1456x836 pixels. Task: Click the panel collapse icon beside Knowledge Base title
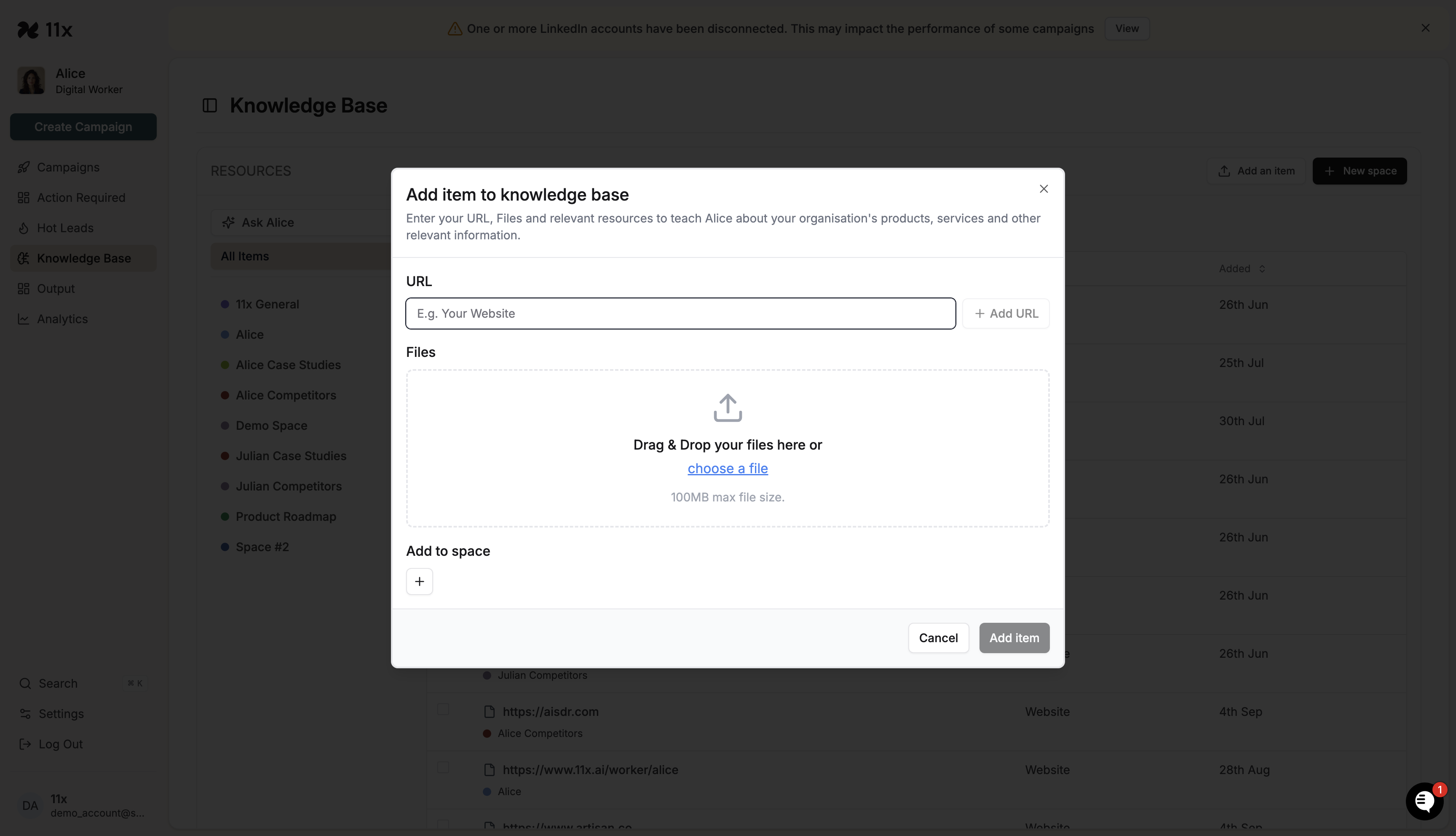209,105
